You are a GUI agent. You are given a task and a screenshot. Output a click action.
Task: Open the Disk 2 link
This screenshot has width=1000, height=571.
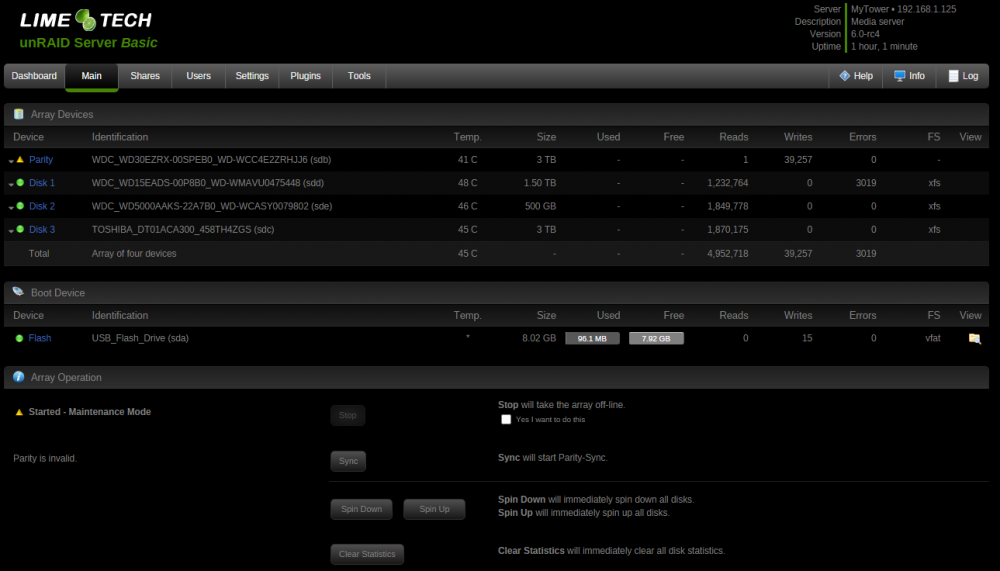pos(41,206)
